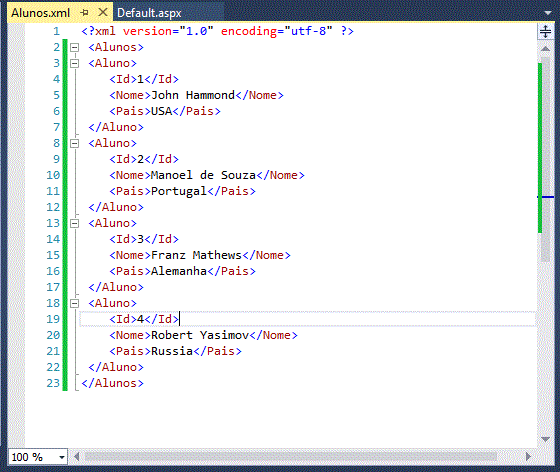Collapse the Aluno node on line 13
This screenshot has width=560, height=472.
click(74, 223)
